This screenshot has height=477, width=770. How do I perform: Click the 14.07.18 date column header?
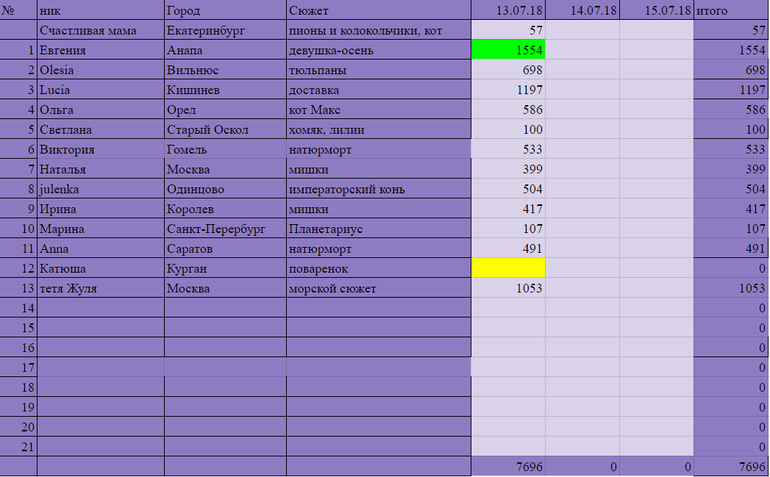[582, 10]
